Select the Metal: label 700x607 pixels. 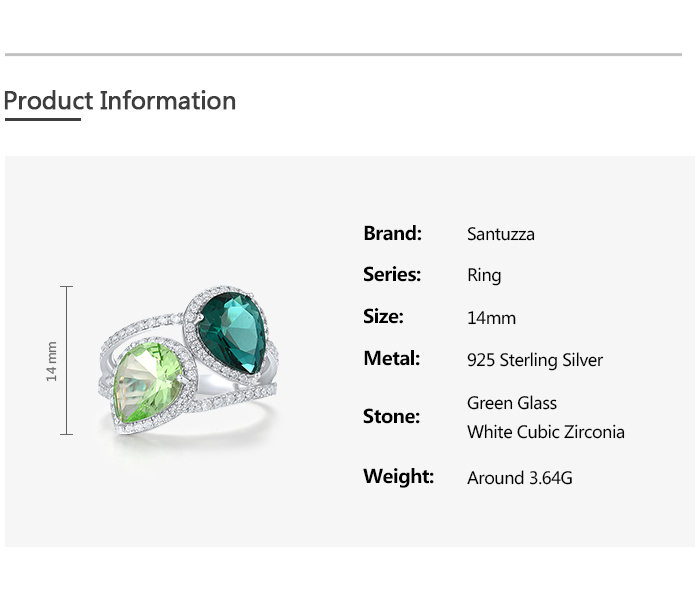coord(391,359)
